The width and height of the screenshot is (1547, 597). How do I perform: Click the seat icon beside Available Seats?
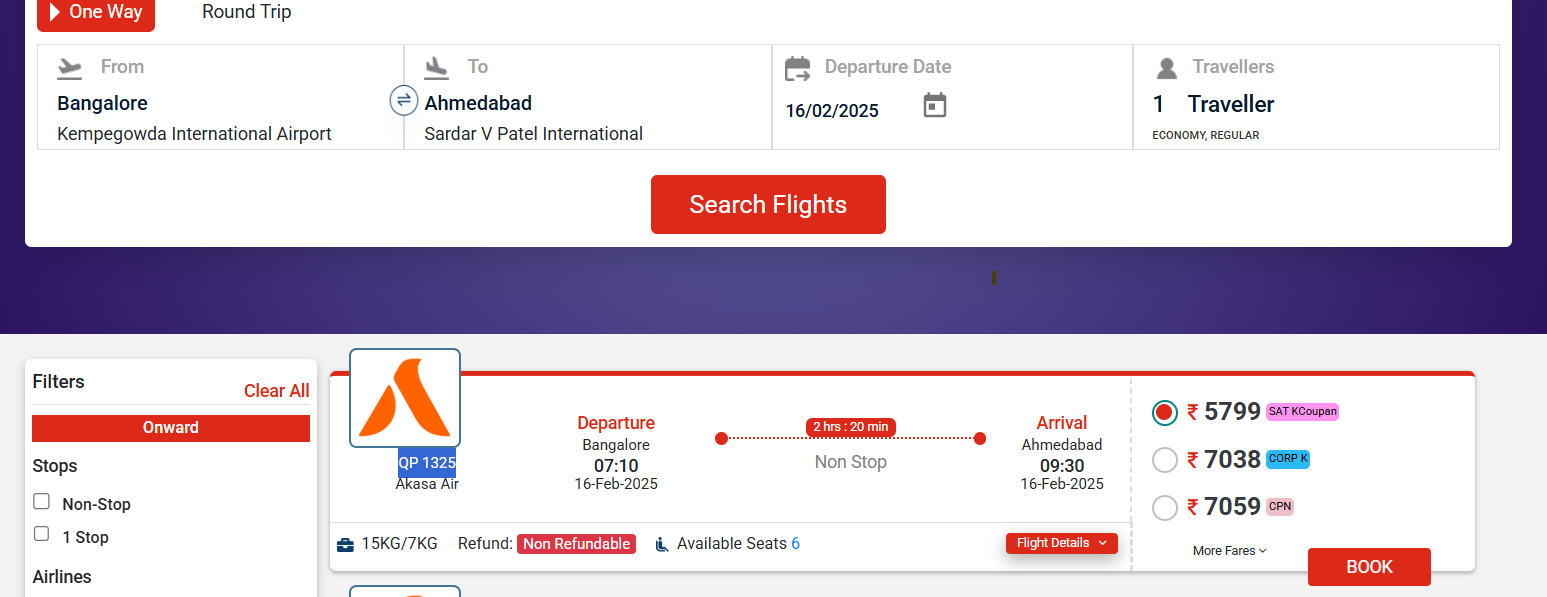point(661,544)
